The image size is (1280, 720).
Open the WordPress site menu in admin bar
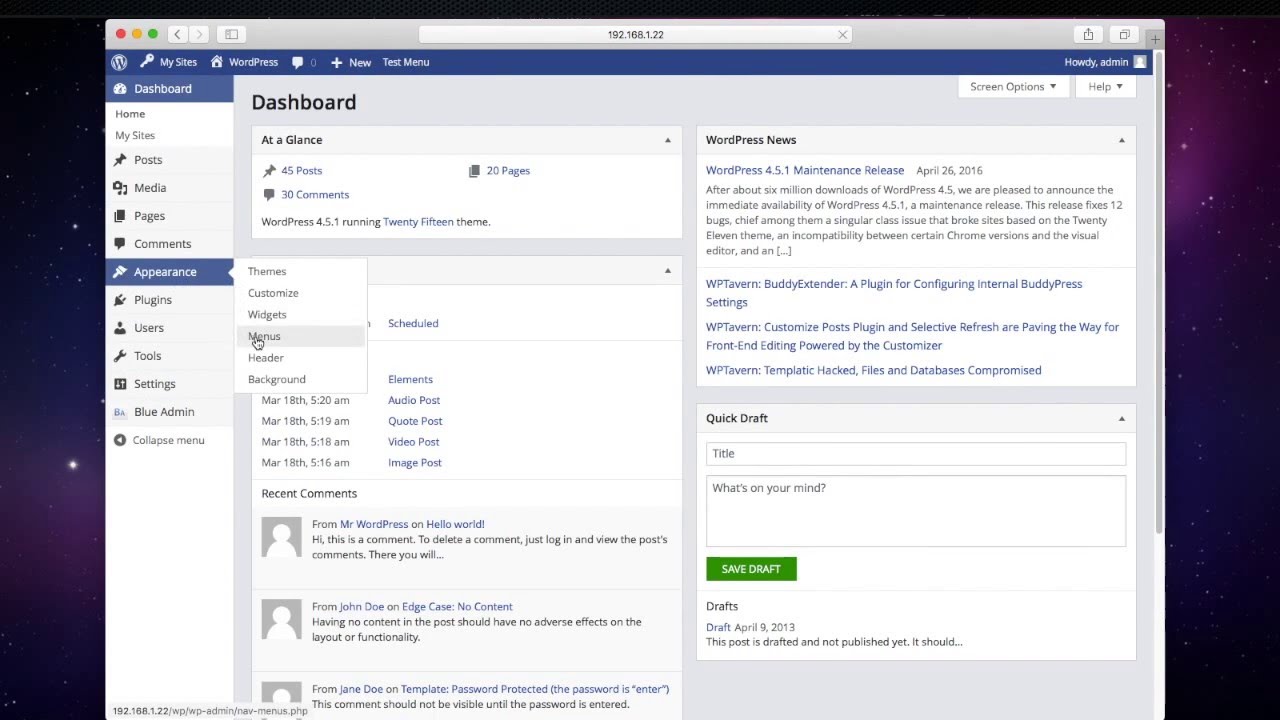coord(244,62)
